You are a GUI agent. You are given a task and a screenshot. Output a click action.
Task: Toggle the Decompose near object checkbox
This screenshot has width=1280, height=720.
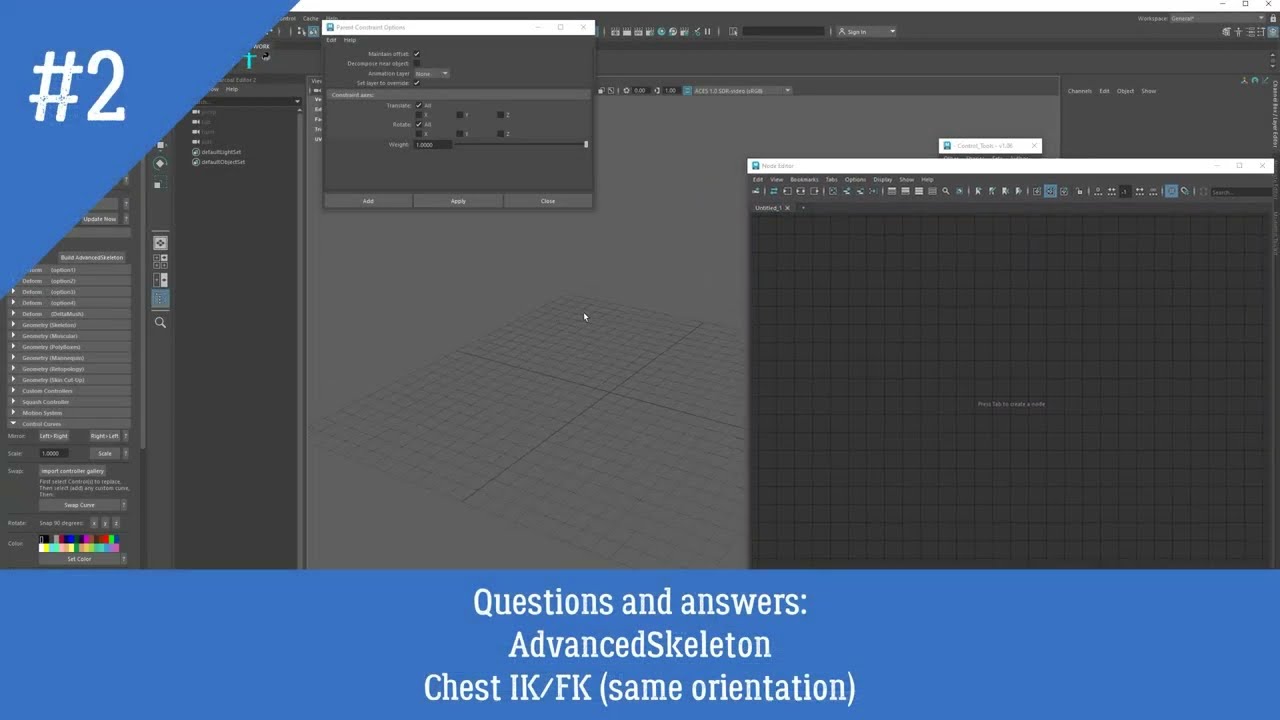tap(417, 63)
